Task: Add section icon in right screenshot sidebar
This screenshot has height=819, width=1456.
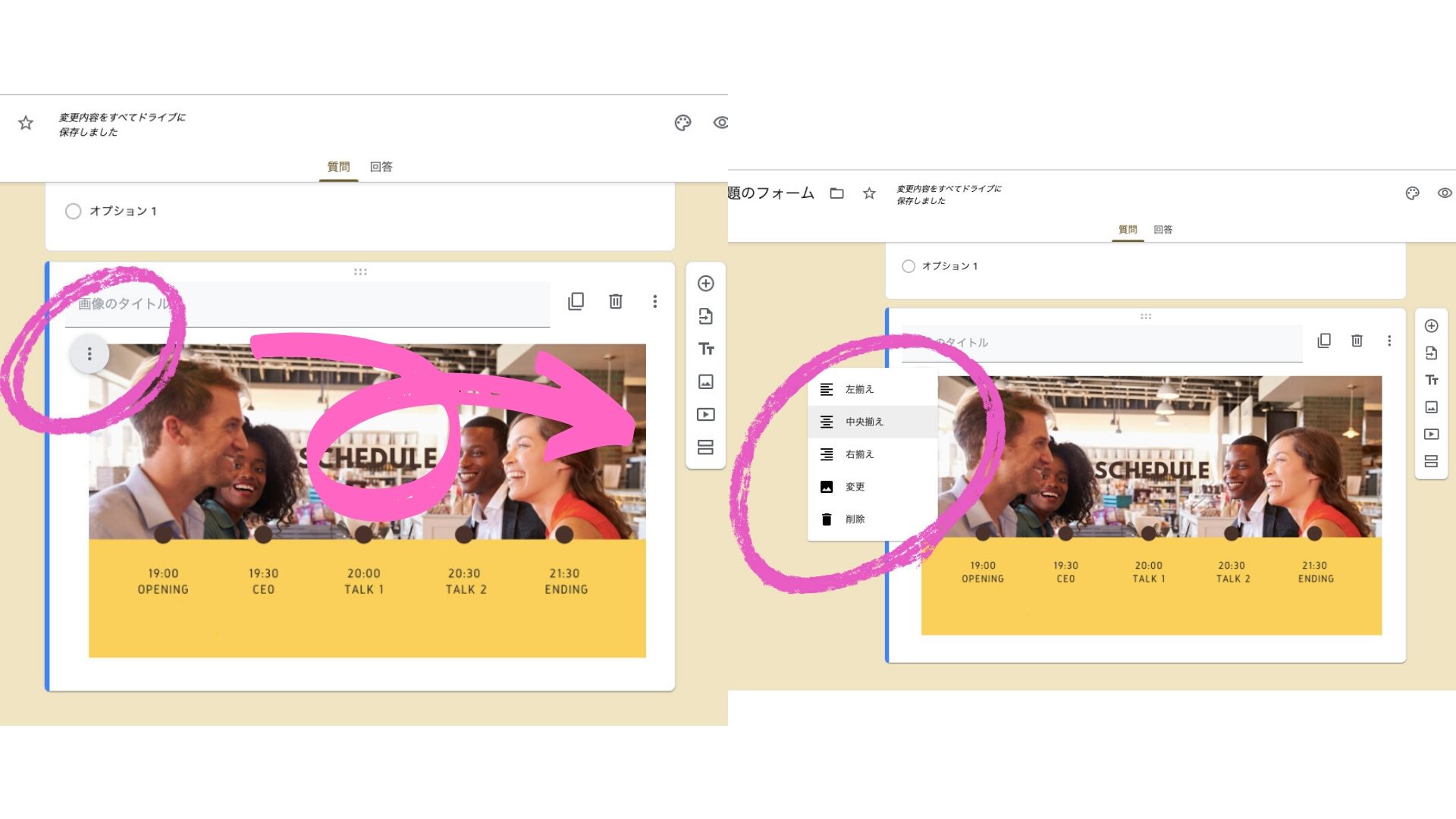Action: [1431, 461]
